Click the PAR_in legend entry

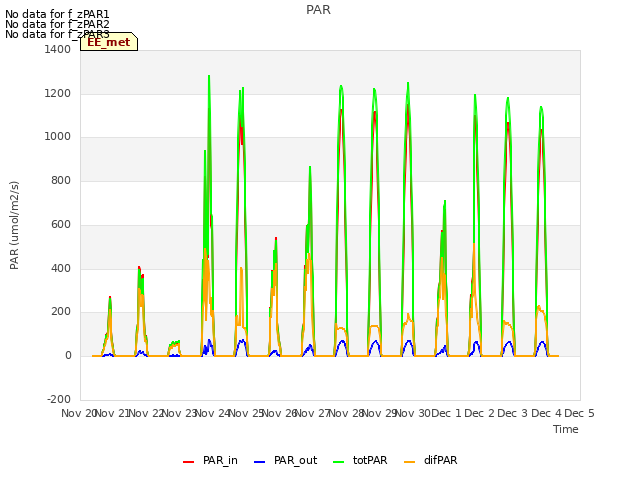pyautogui.click(x=211, y=460)
